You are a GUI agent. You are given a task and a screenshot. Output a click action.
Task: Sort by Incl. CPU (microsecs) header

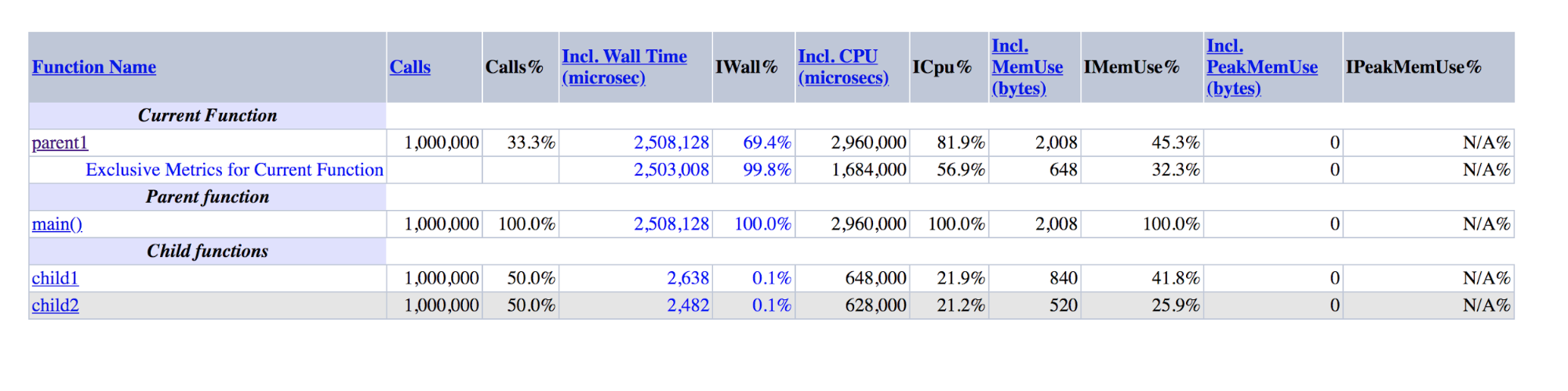point(842,67)
